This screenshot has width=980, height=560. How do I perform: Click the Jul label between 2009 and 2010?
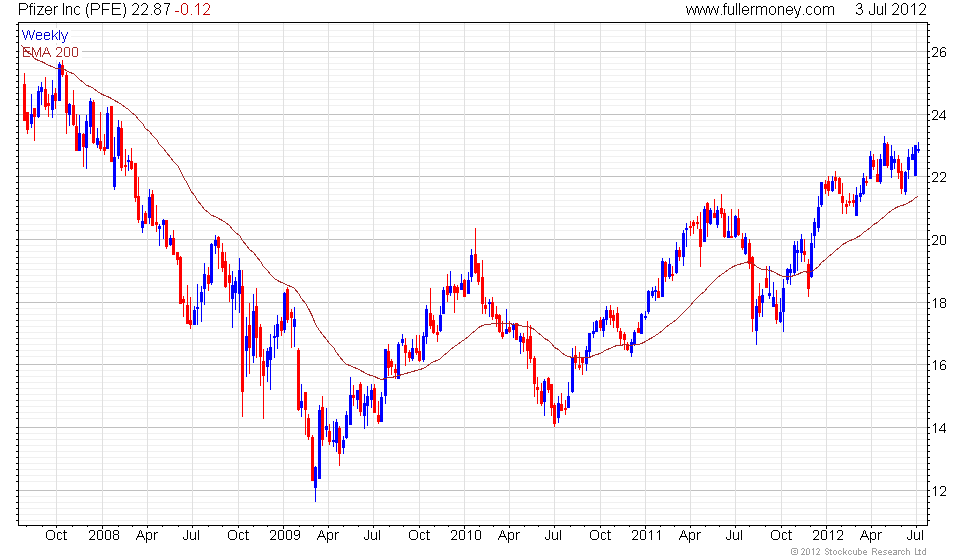pyautogui.click(x=372, y=535)
